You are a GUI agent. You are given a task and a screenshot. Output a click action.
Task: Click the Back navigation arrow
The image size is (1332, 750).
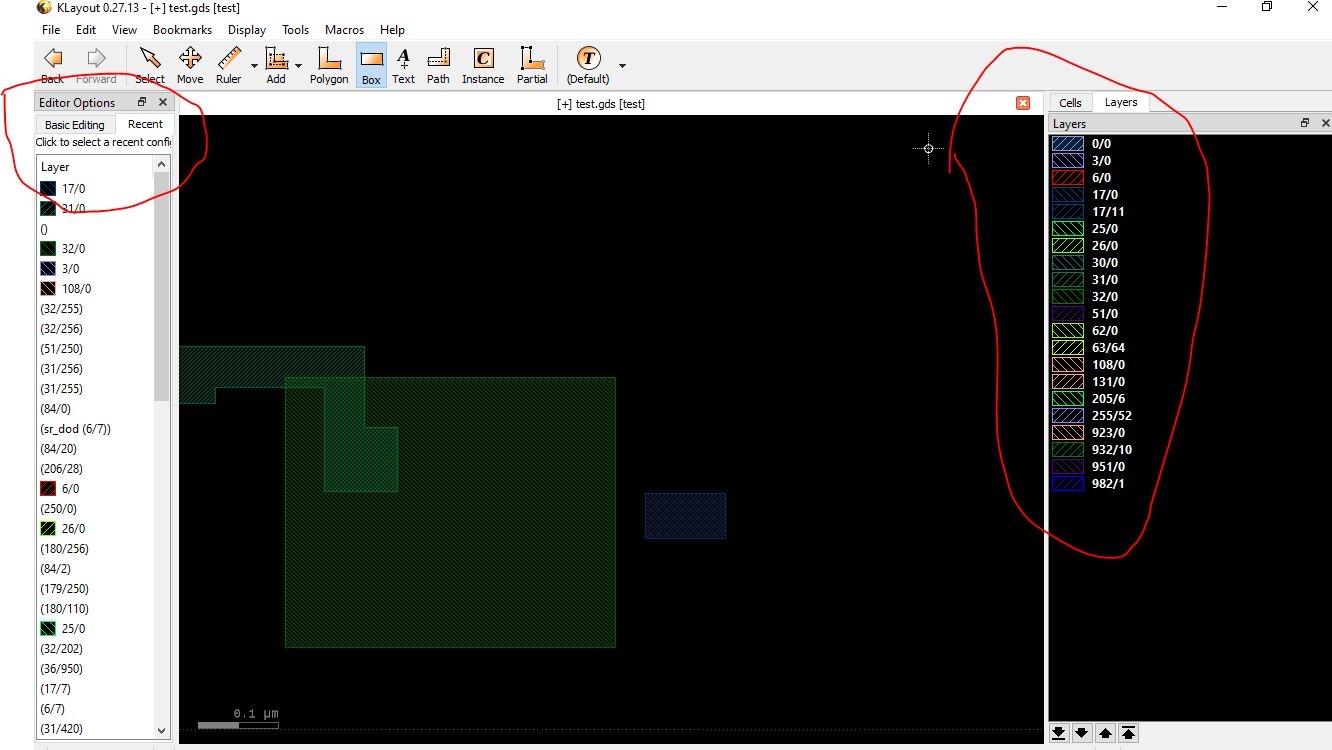click(53, 65)
